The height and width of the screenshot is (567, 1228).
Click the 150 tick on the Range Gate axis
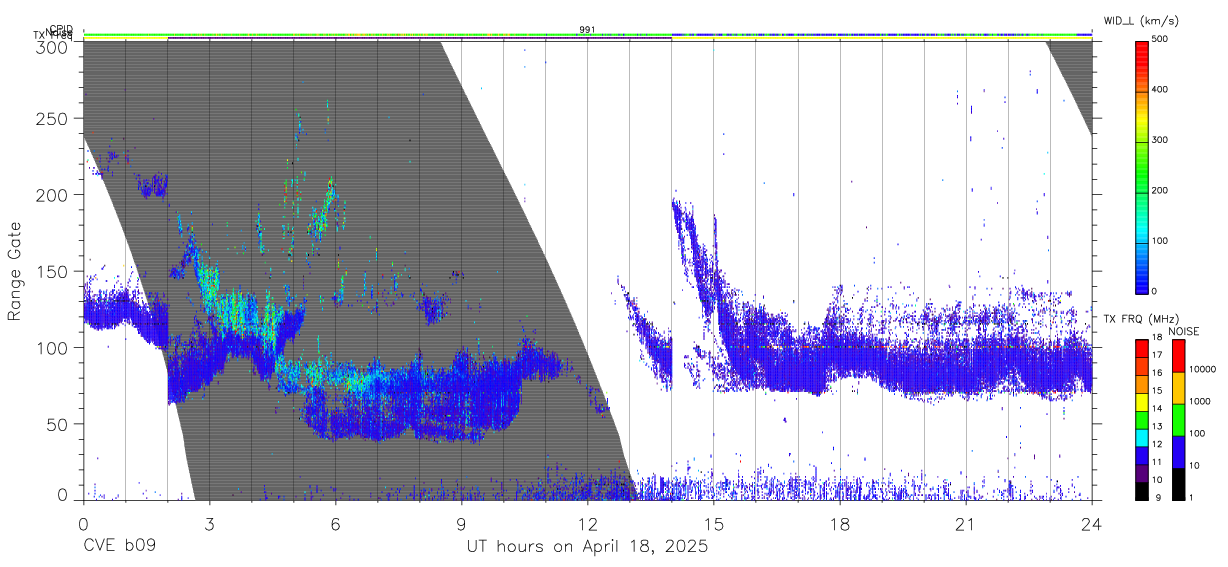pos(52,271)
